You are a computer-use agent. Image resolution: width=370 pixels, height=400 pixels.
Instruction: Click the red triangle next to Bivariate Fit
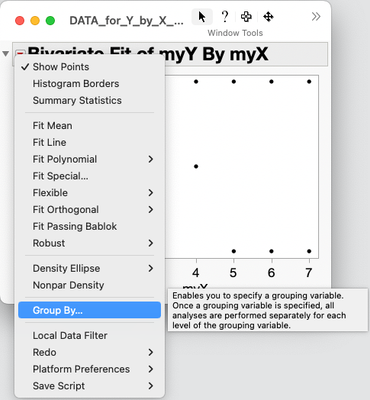tap(20, 53)
